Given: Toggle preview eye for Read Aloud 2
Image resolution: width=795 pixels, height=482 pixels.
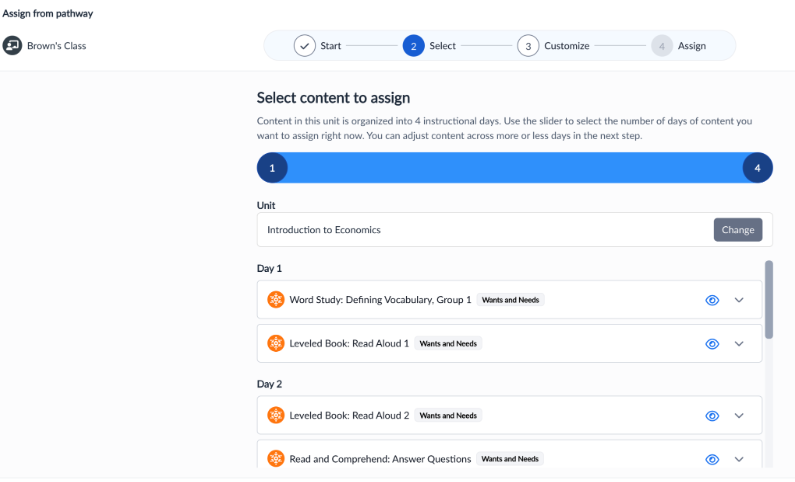Looking at the screenshot, I should [x=713, y=416].
